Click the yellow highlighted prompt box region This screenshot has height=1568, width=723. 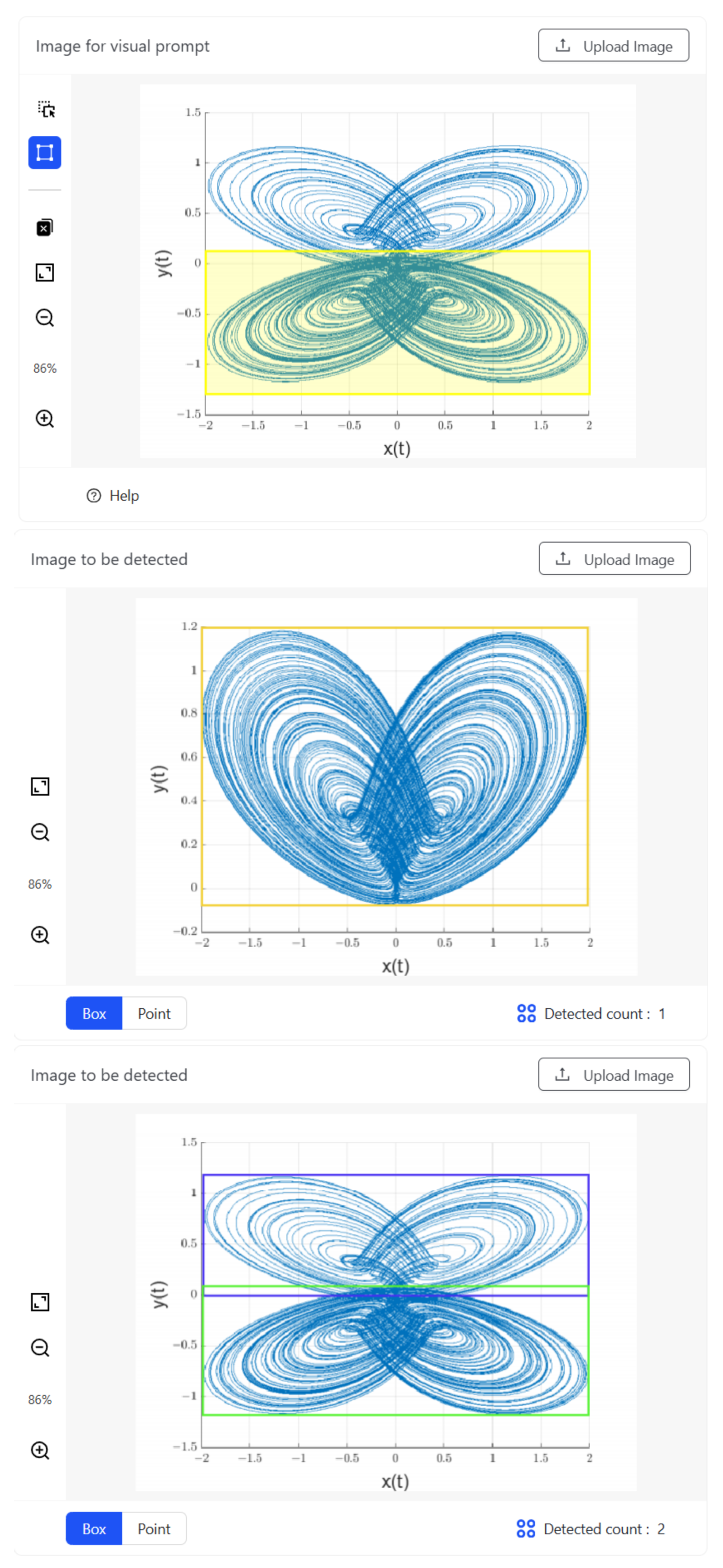397,323
